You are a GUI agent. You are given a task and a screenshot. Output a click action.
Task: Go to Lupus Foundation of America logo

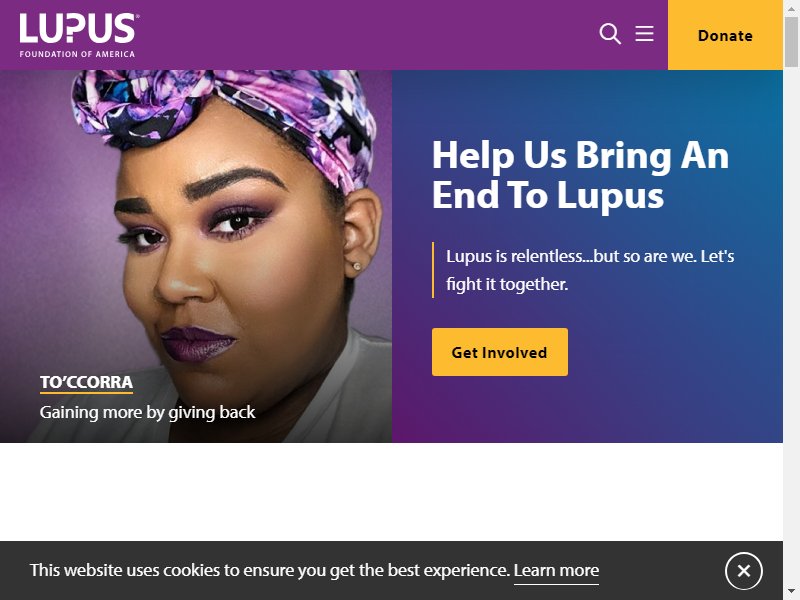[78, 35]
